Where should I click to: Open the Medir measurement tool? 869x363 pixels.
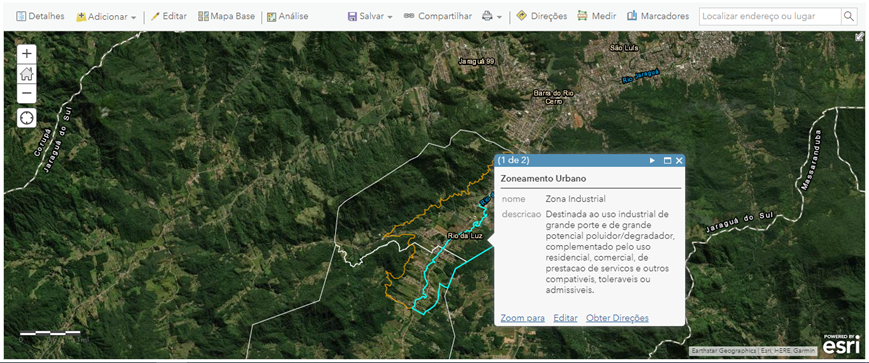(596, 16)
